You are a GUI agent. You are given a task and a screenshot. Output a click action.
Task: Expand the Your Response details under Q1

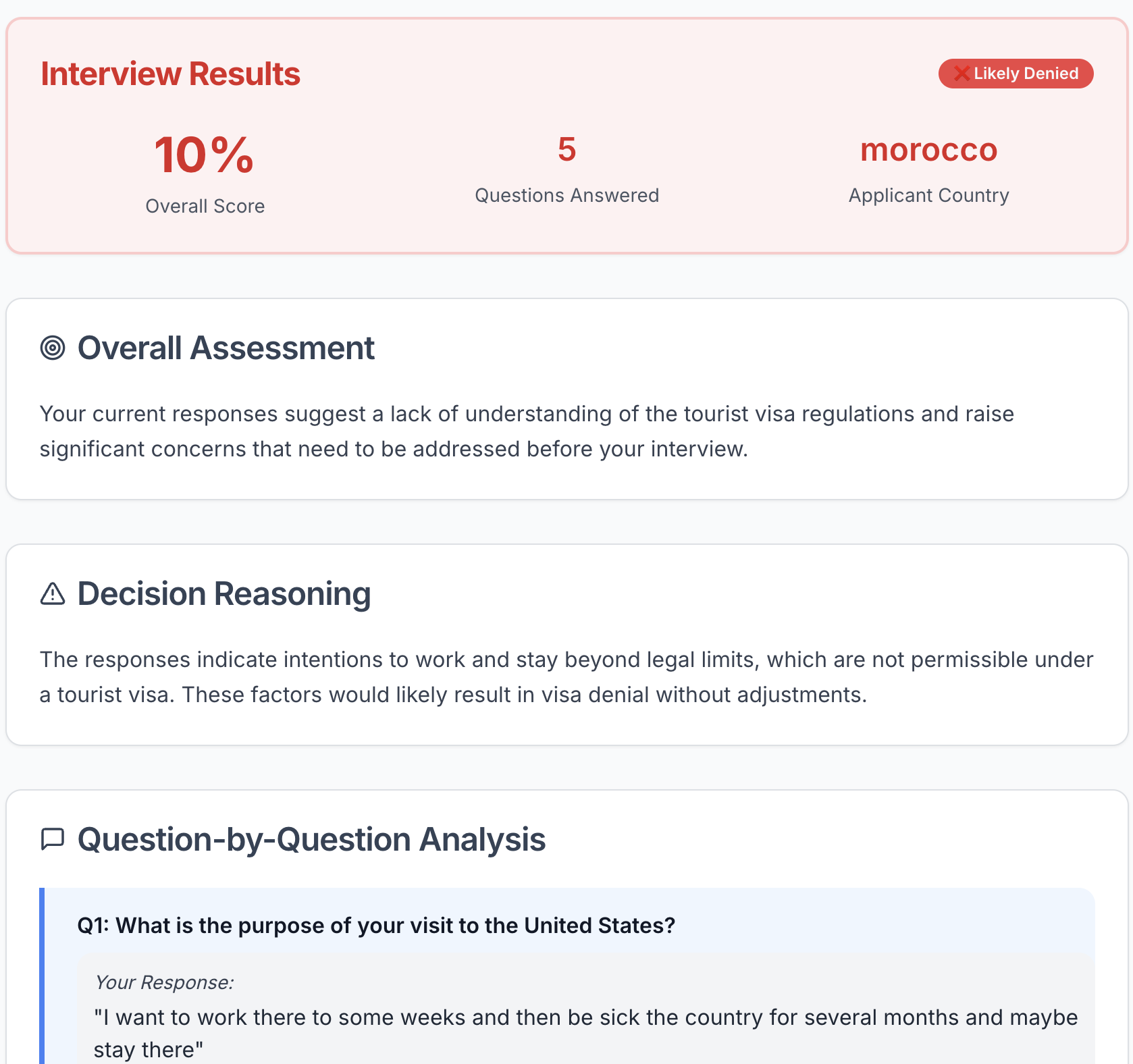pos(164,982)
